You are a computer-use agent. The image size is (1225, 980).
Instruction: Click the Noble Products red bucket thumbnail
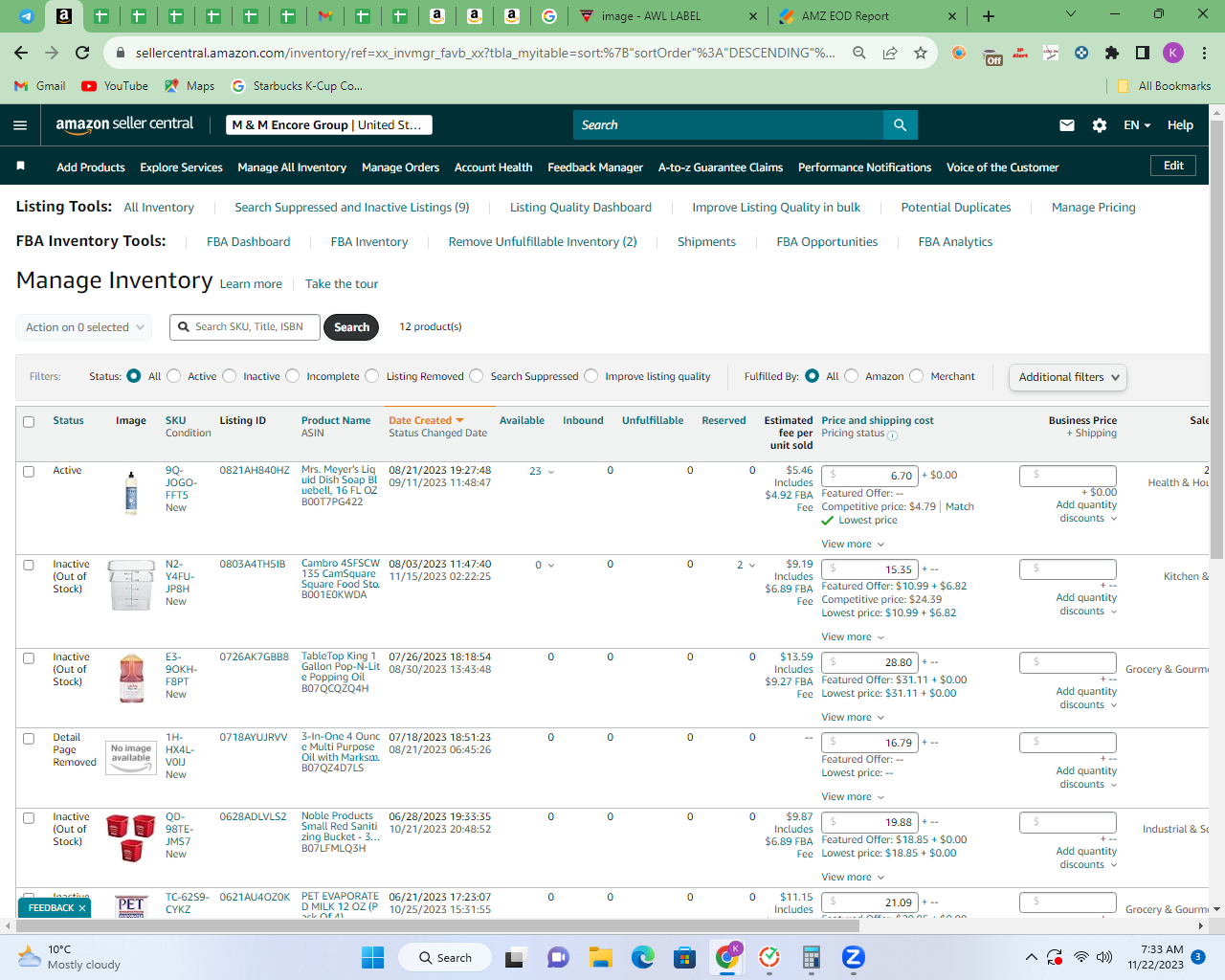(131, 837)
